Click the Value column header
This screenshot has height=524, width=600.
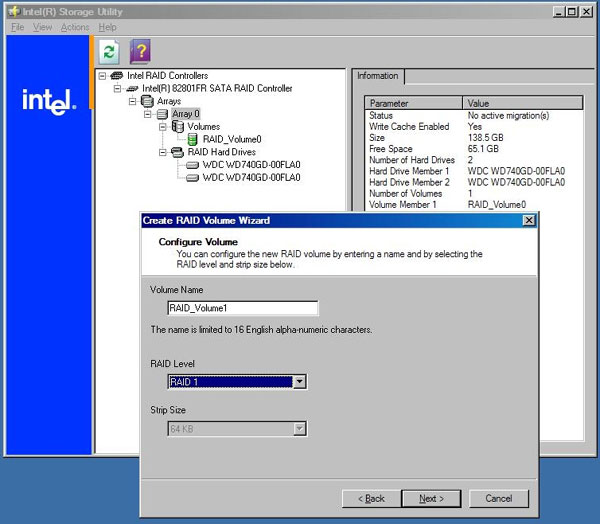523,103
